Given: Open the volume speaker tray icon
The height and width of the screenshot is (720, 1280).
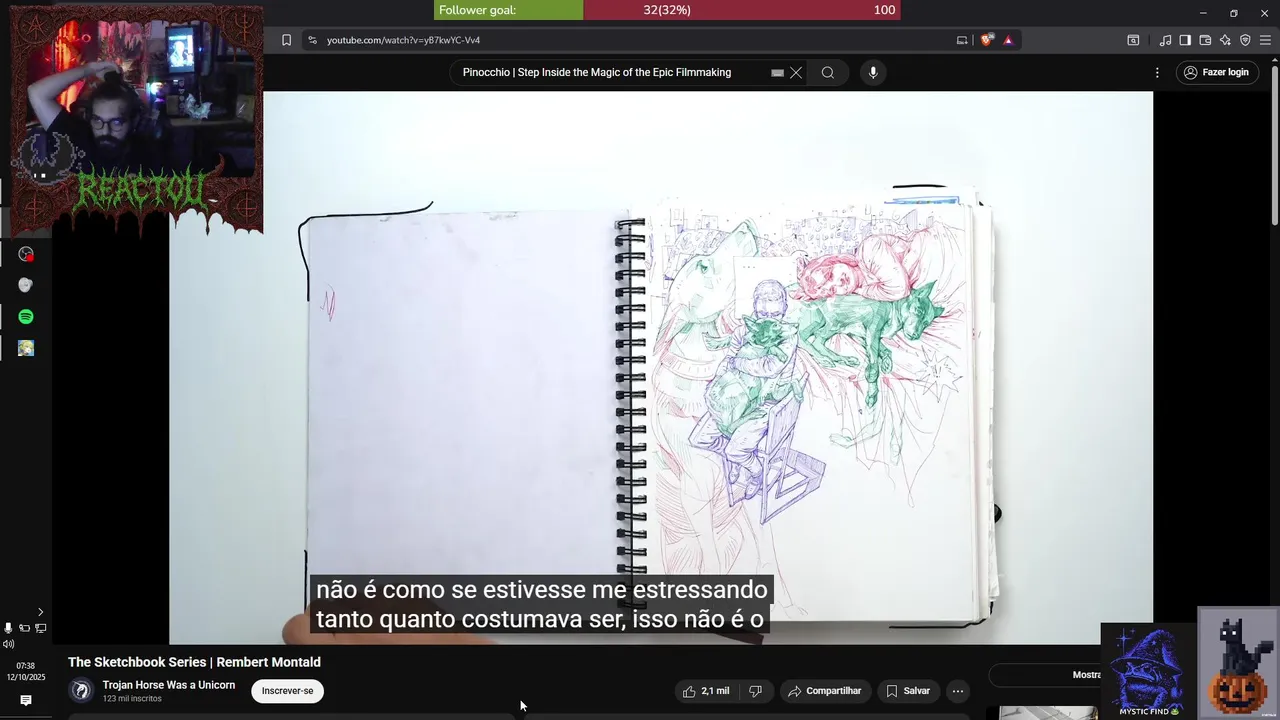Looking at the screenshot, I should click(x=9, y=644).
